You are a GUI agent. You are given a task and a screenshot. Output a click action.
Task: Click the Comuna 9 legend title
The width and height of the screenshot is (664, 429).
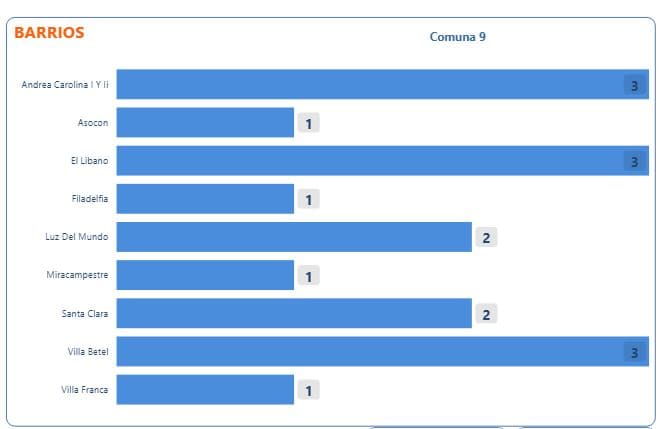[x=458, y=37]
